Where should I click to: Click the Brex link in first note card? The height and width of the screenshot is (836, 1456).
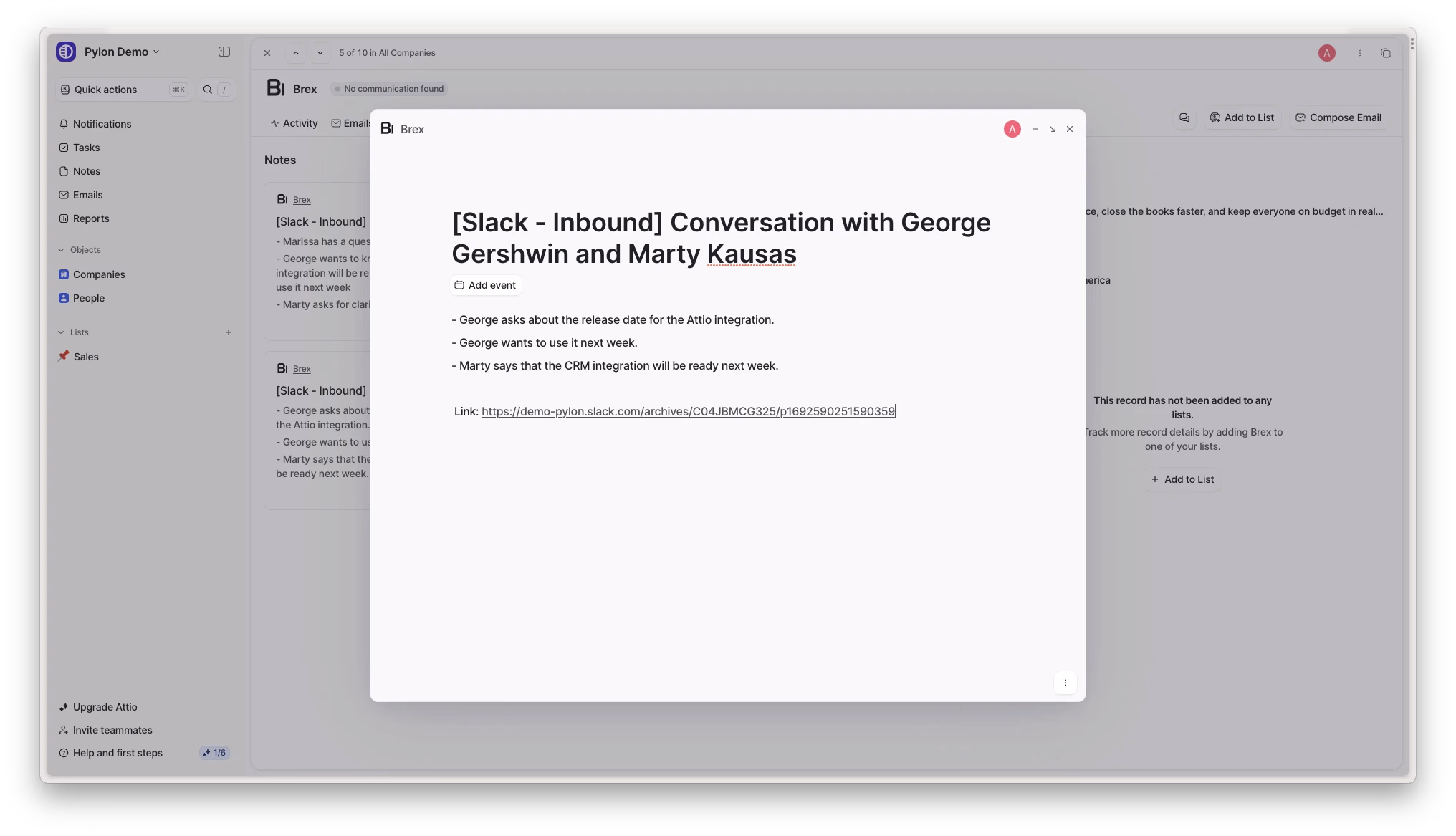point(302,200)
